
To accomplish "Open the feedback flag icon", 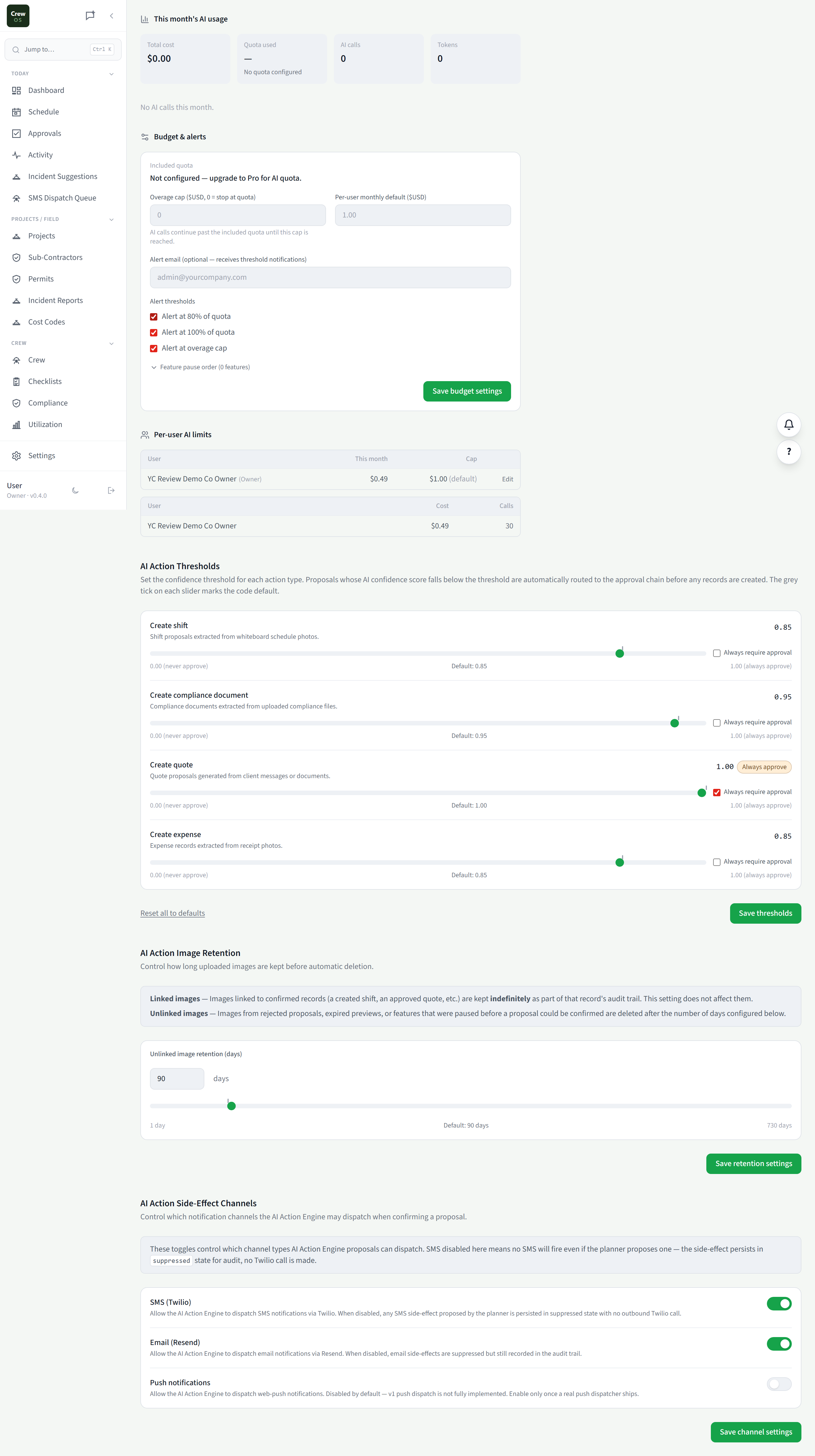I will click(x=90, y=16).
